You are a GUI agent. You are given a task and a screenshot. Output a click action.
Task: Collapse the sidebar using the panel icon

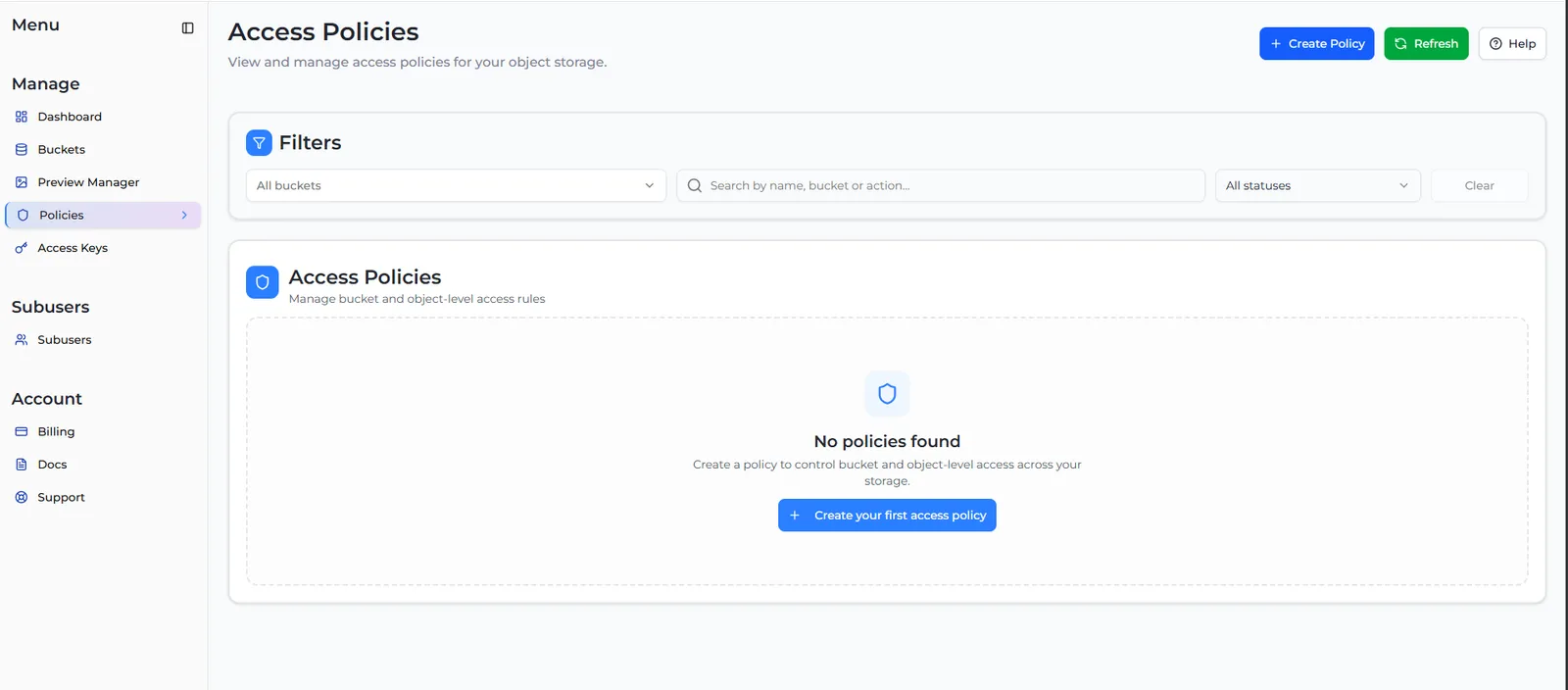click(187, 27)
